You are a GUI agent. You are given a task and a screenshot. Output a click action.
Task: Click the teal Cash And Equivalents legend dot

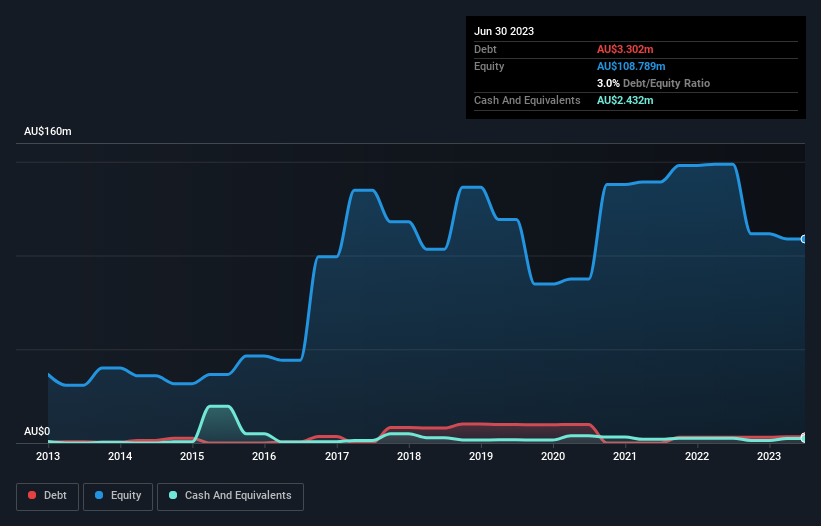point(173,495)
